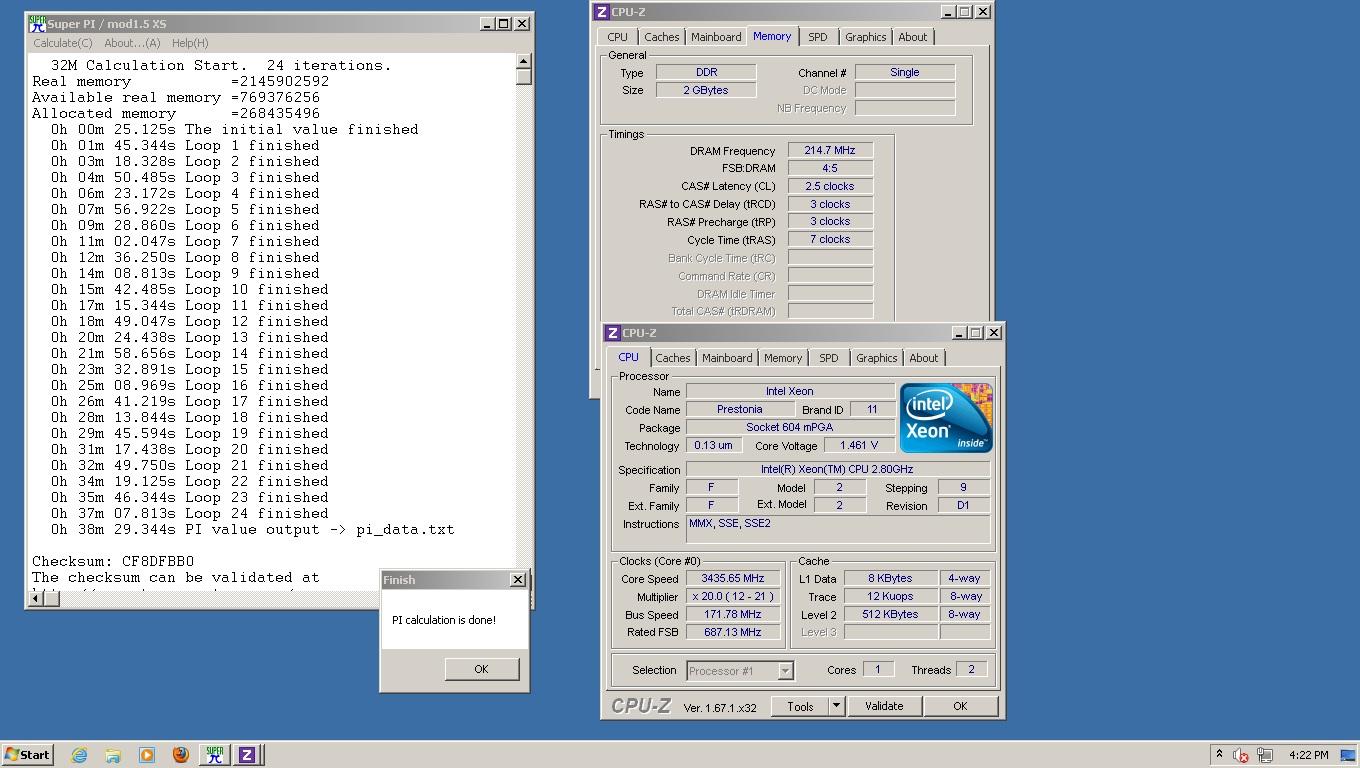Image resolution: width=1360 pixels, height=768 pixels.
Task: Click the DRAM Frequency value 214.7 MHz
Action: pos(830,150)
